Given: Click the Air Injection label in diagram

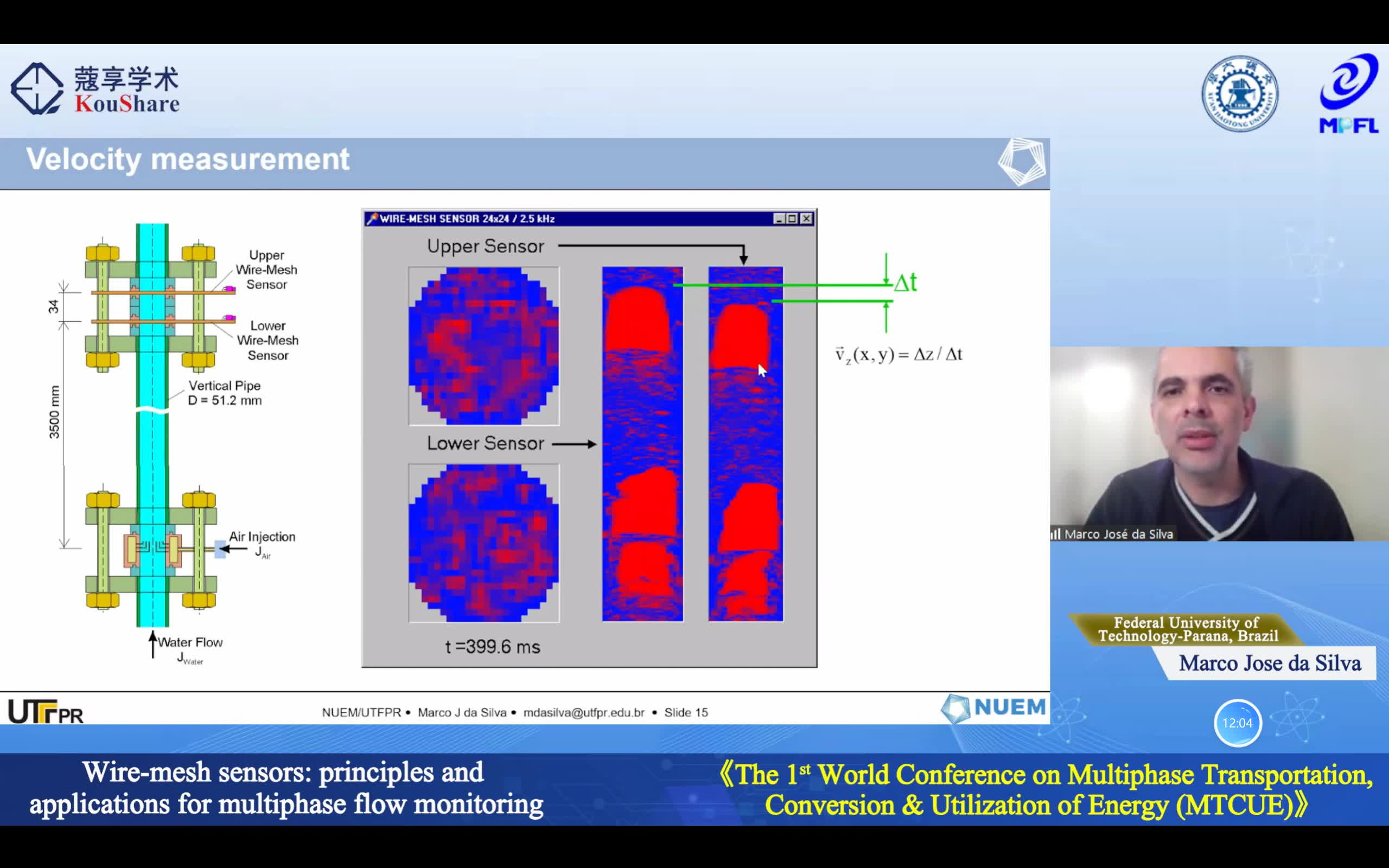Looking at the screenshot, I should pyautogui.click(x=262, y=537).
